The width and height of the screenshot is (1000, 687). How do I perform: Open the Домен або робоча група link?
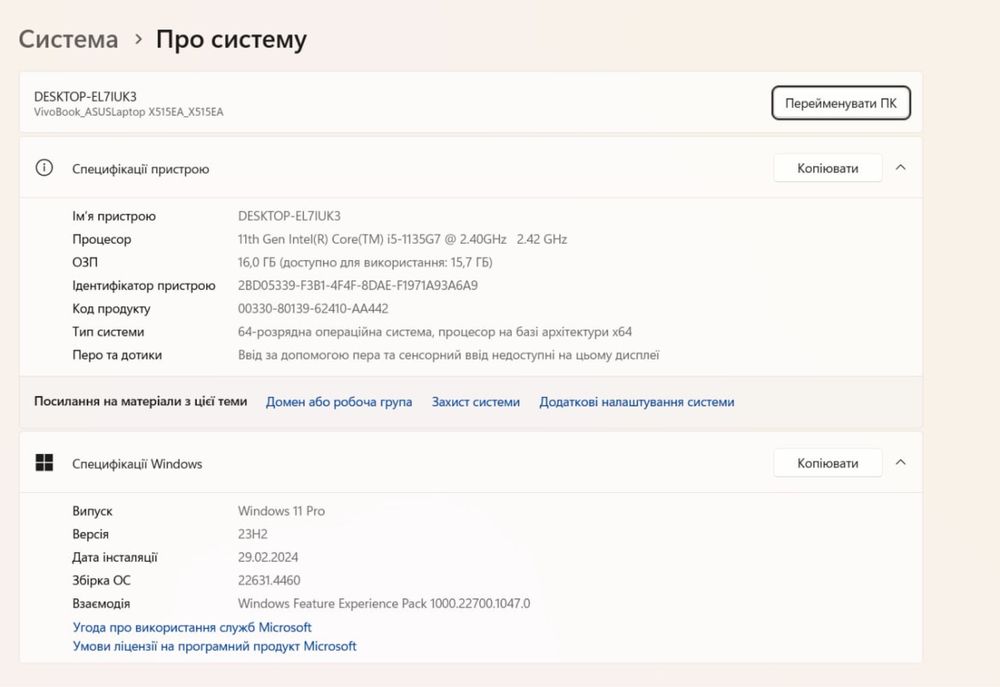point(339,402)
